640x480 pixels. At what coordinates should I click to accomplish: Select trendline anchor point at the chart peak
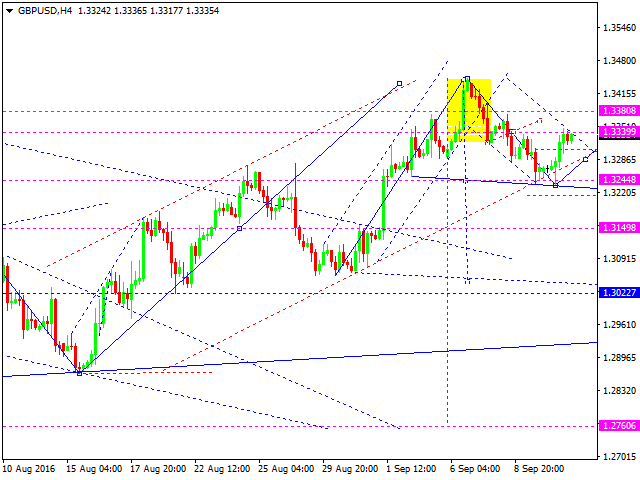(467, 78)
